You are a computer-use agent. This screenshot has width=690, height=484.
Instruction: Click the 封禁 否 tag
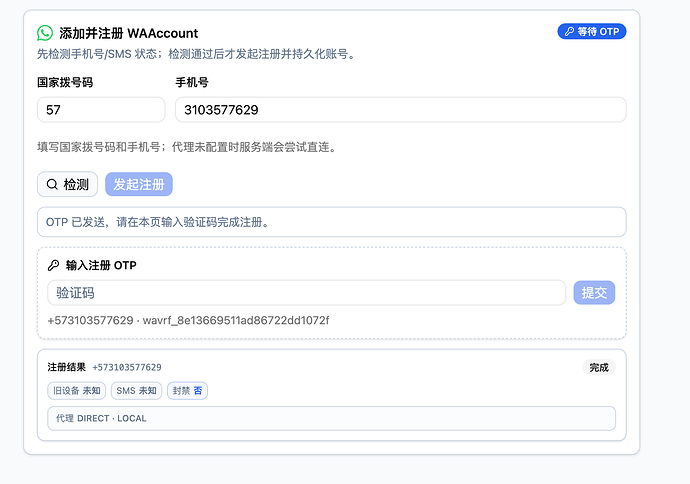point(187,391)
